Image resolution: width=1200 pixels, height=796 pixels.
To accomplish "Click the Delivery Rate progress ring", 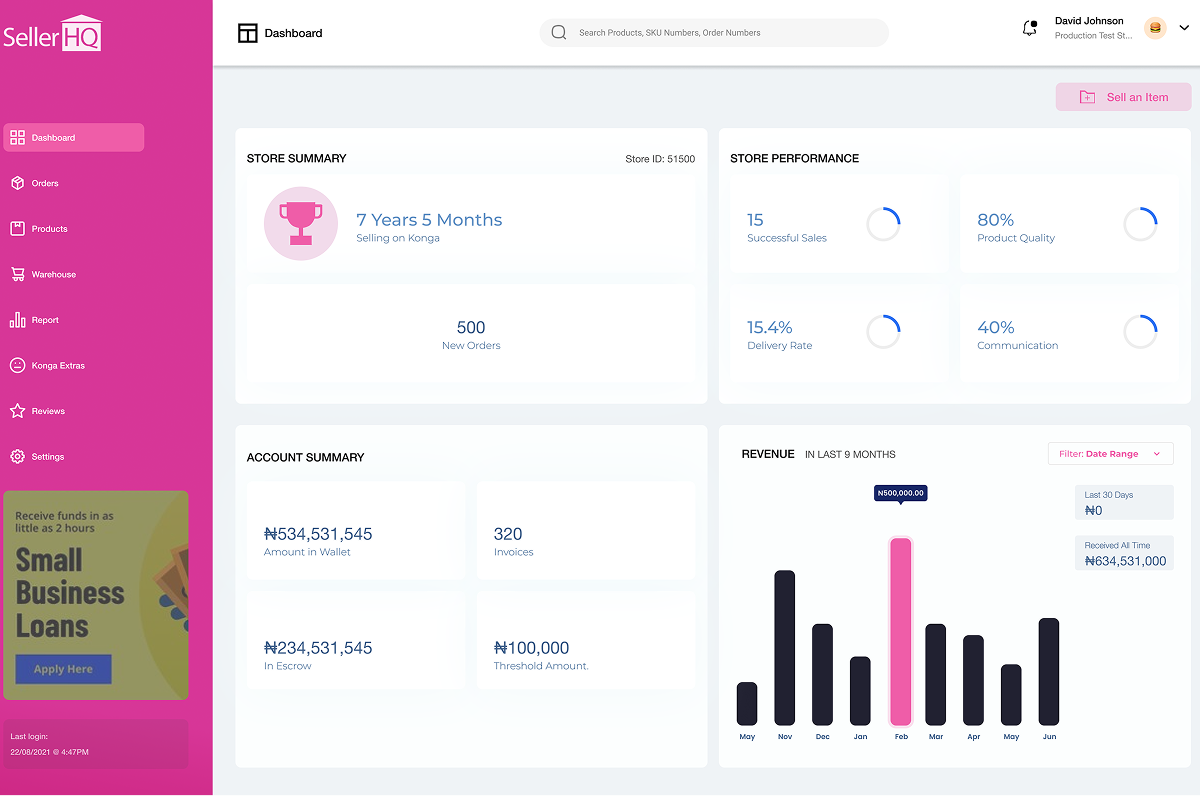I will click(883, 332).
